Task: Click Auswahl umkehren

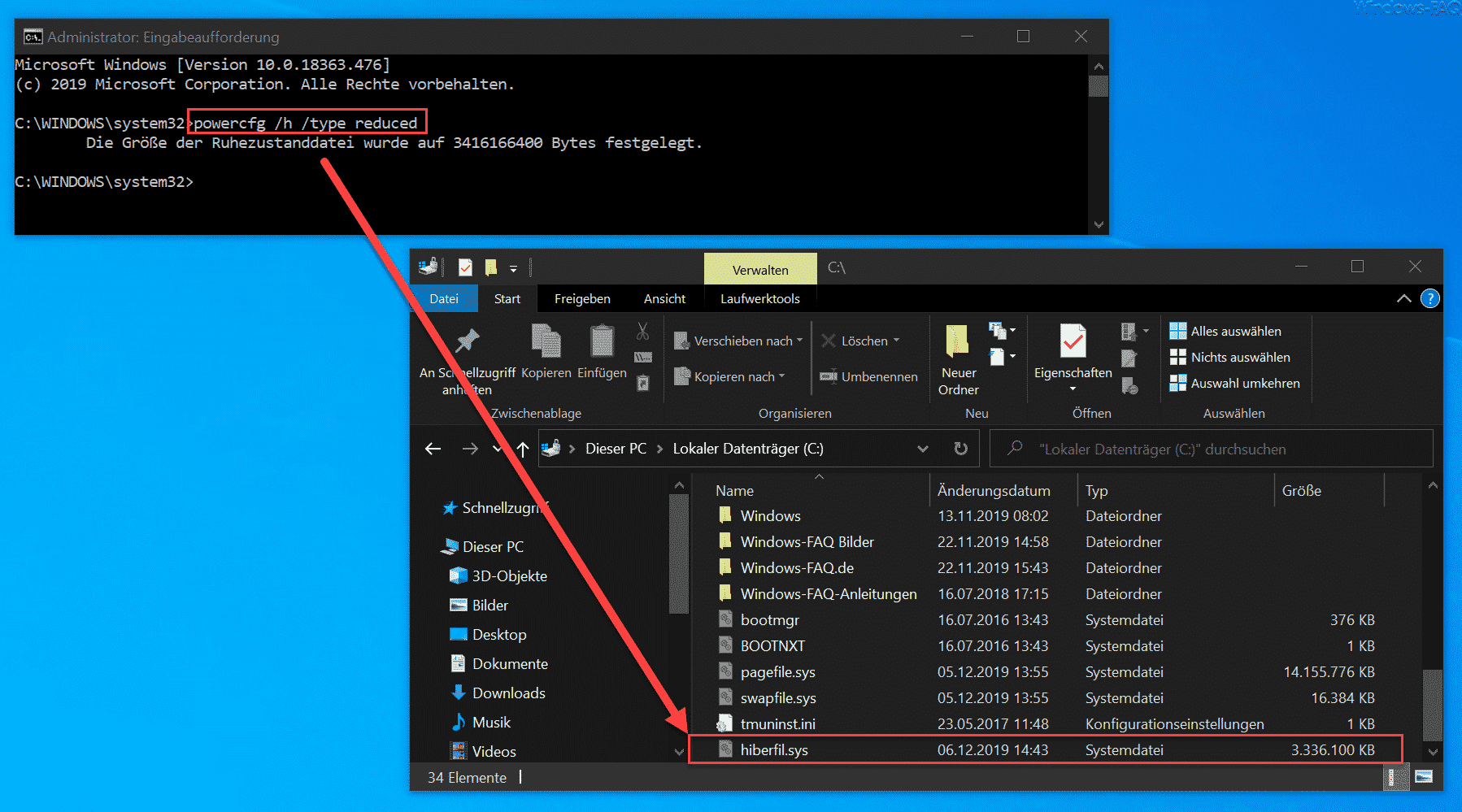Action: (1235, 383)
